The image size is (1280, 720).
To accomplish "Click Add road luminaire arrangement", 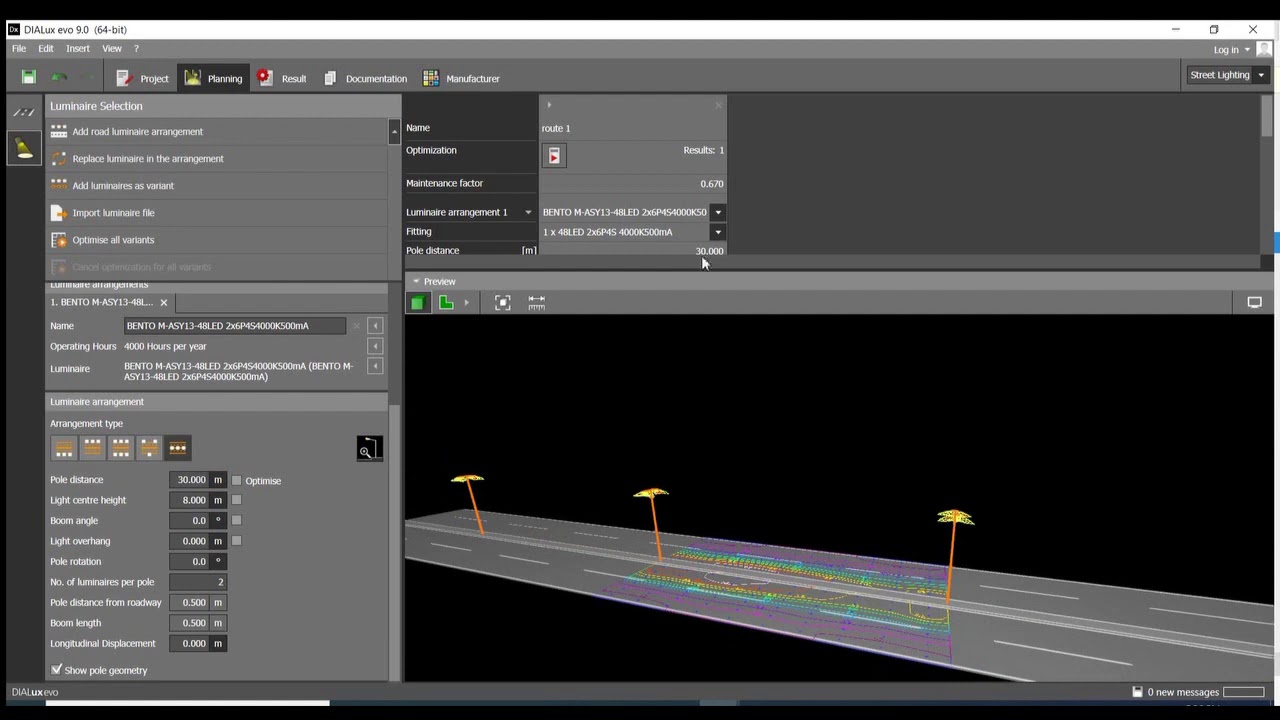I will coord(137,132).
